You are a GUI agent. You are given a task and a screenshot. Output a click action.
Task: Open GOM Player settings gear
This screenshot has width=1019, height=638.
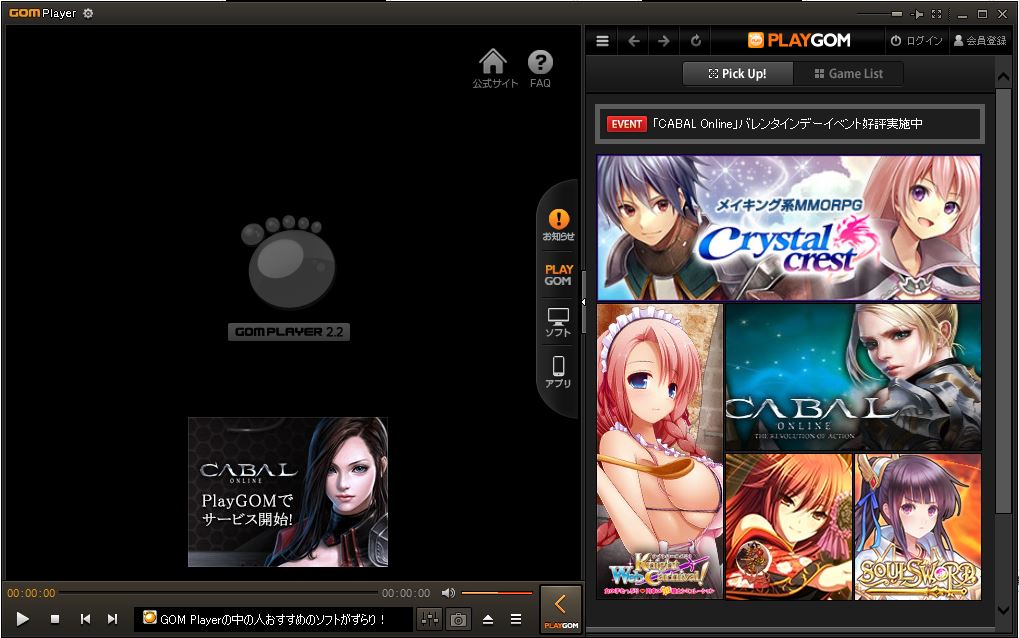point(88,13)
